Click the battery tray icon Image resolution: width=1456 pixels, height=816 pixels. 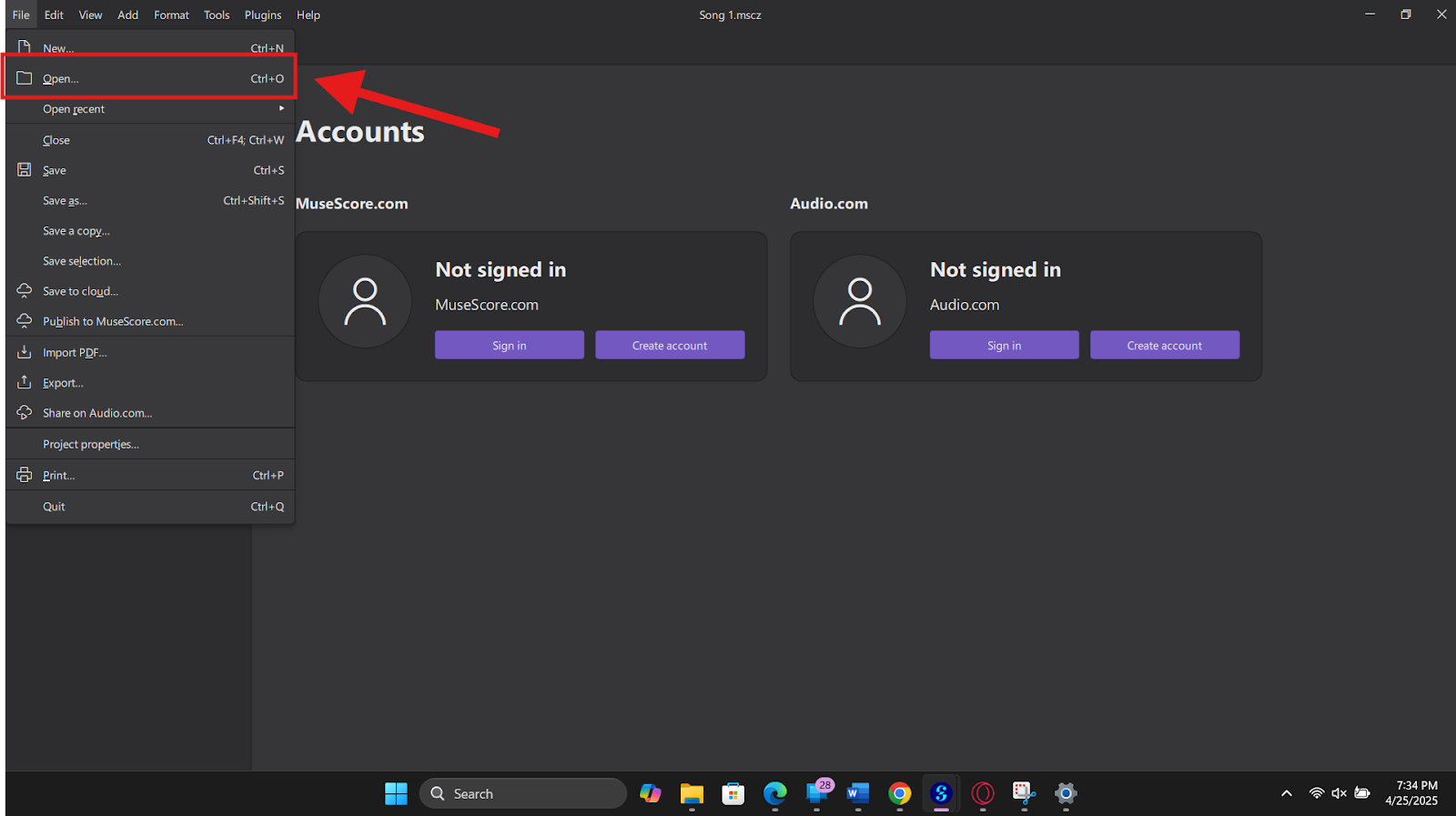[x=1362, y=793]
